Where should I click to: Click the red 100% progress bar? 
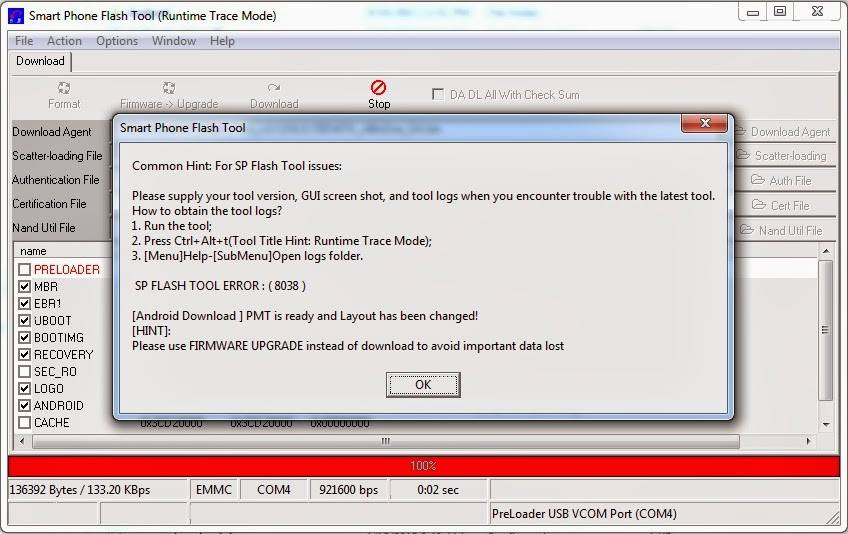pyautogui.click(x=423, y=466)
